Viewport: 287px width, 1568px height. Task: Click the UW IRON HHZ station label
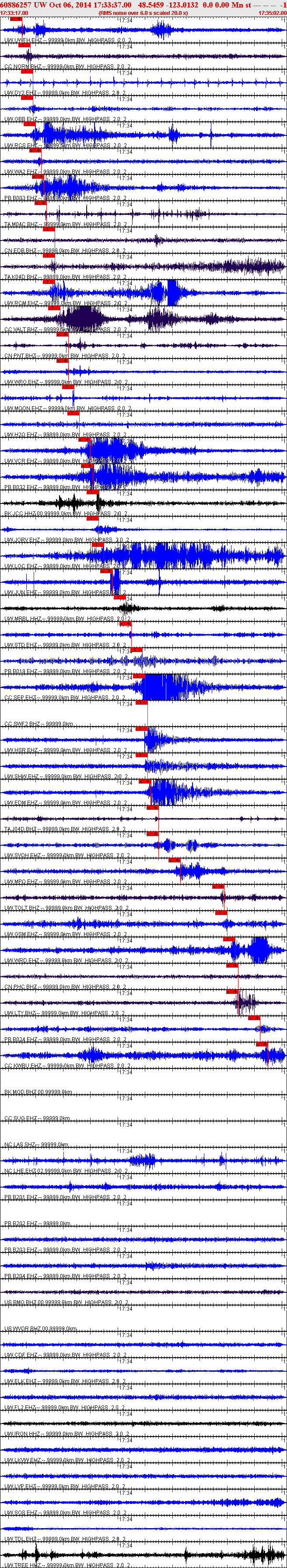coord(22,1433)
